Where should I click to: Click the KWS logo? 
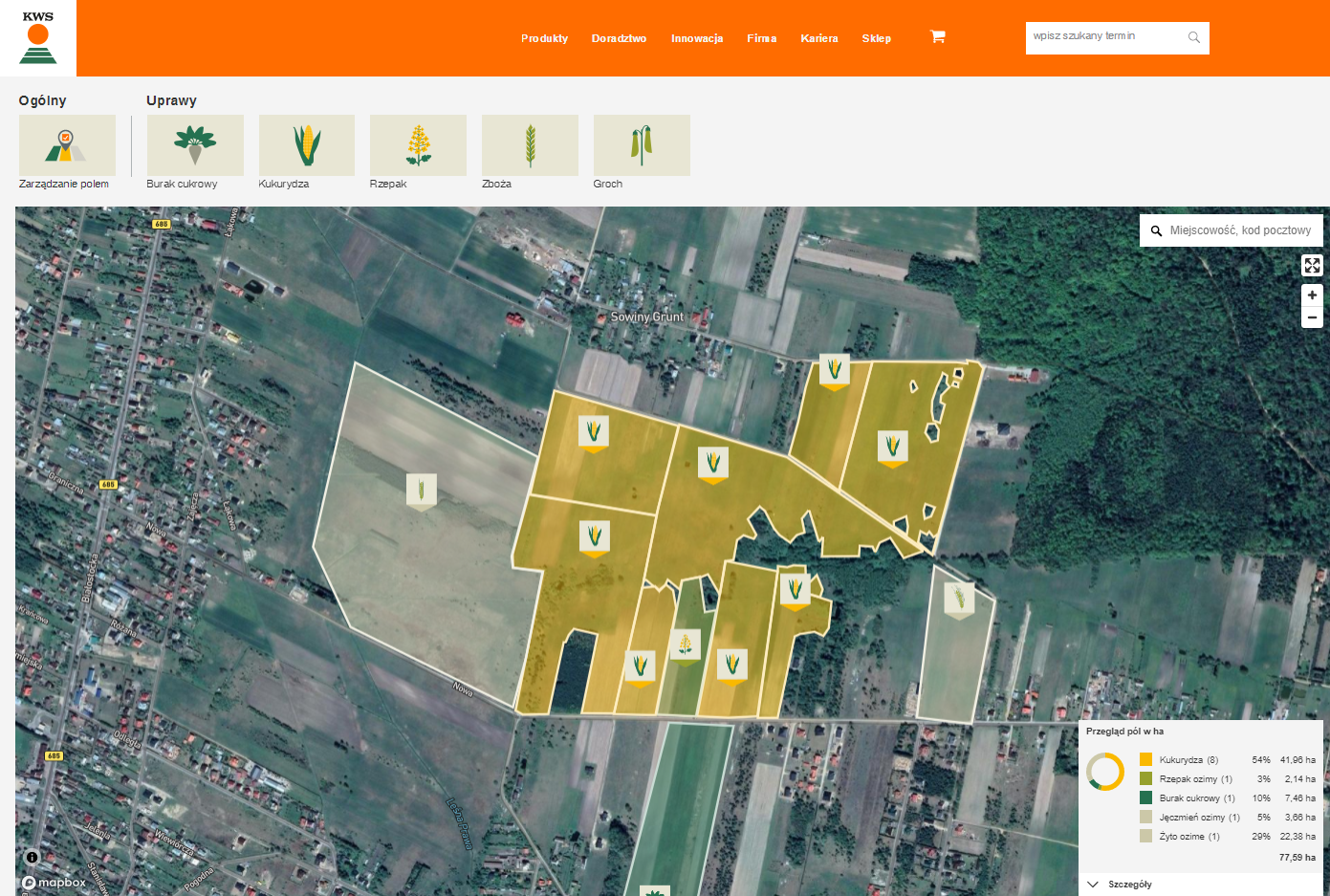38,38
